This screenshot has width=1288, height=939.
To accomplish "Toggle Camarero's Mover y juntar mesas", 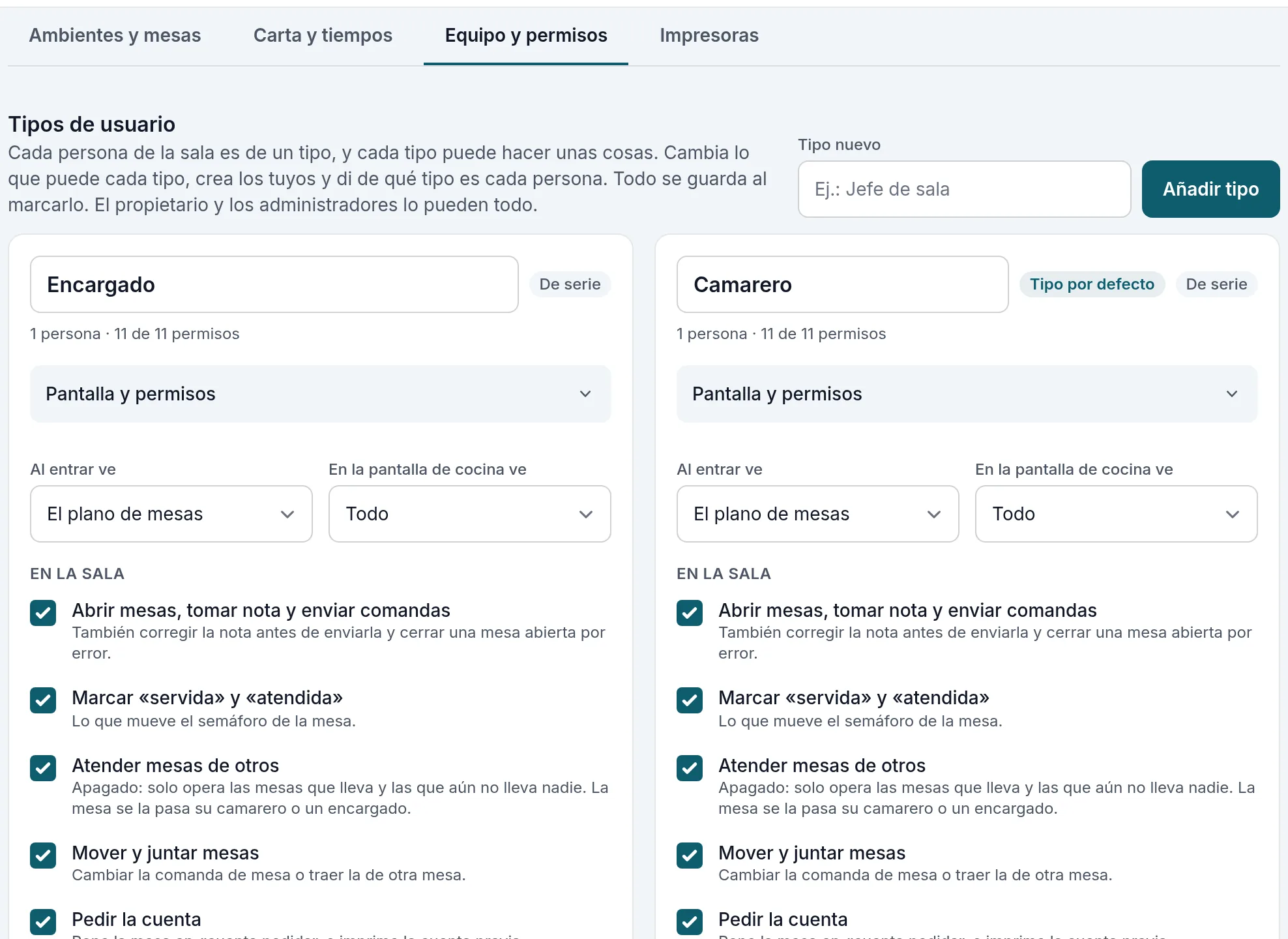I will click(x=690, y=856).
